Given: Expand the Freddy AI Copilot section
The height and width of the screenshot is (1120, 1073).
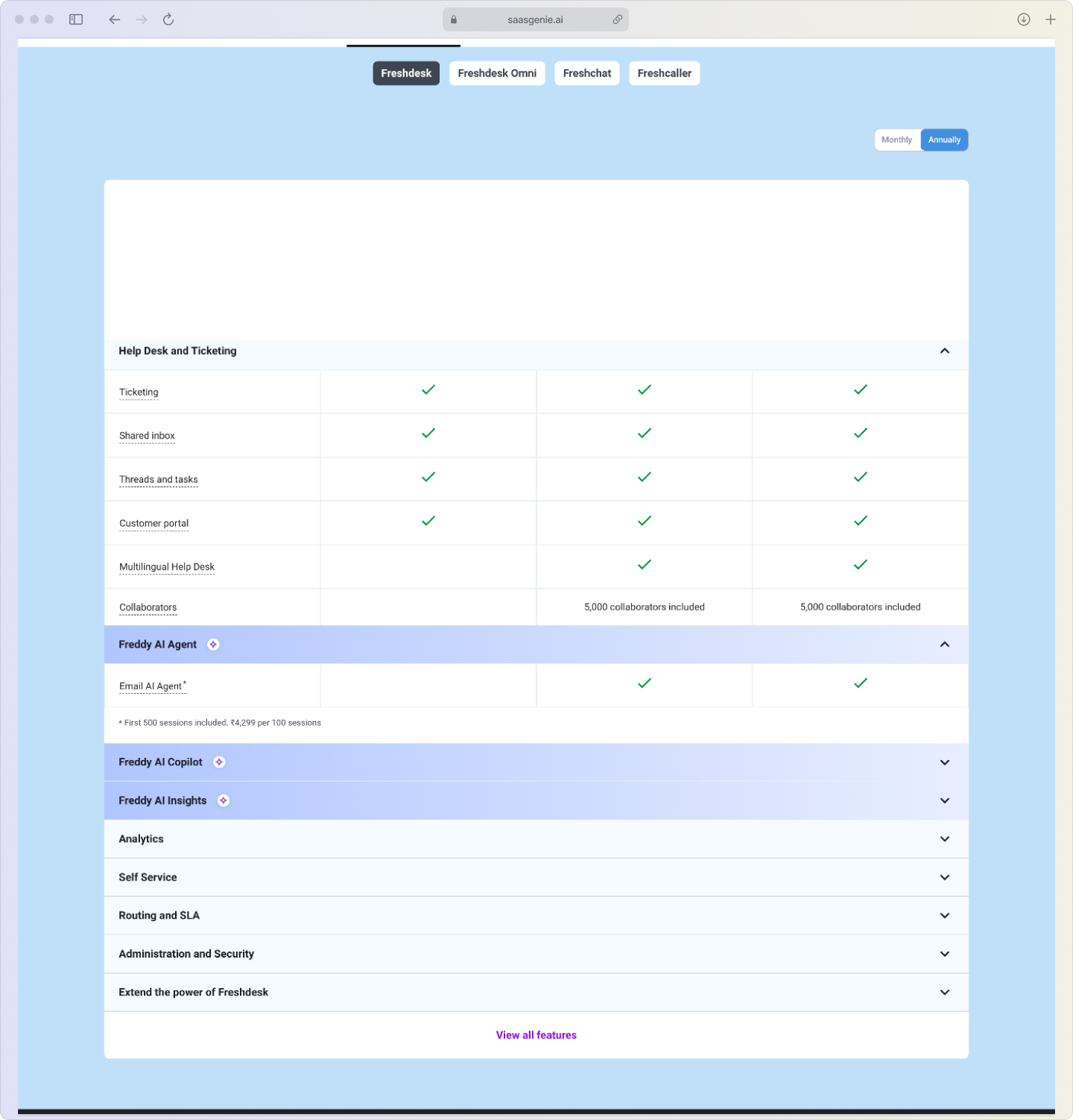Looking at the screenshot, I should [x=945, y=762].
